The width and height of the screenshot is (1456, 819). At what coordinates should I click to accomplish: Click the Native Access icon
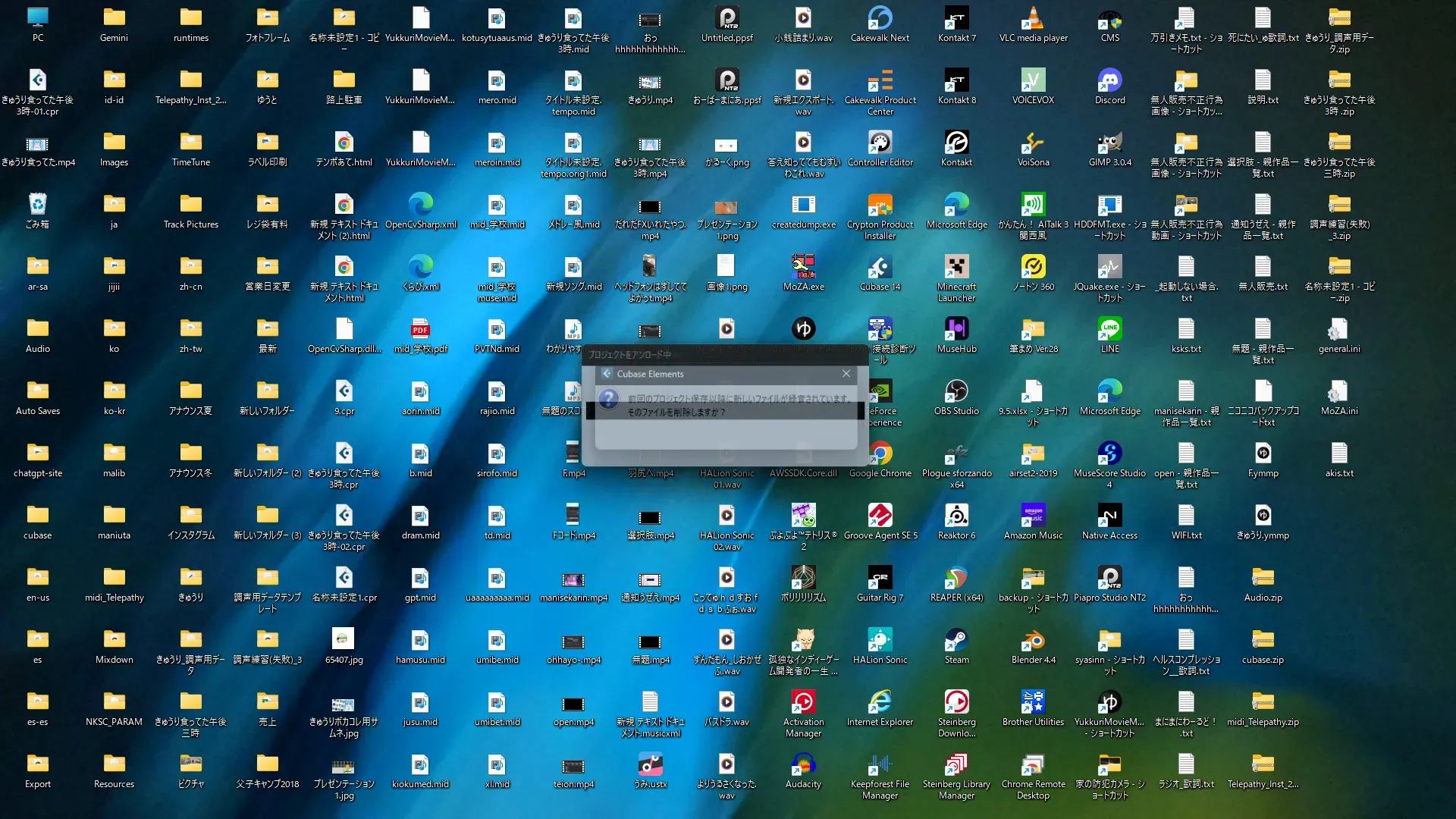point(1109,516)
